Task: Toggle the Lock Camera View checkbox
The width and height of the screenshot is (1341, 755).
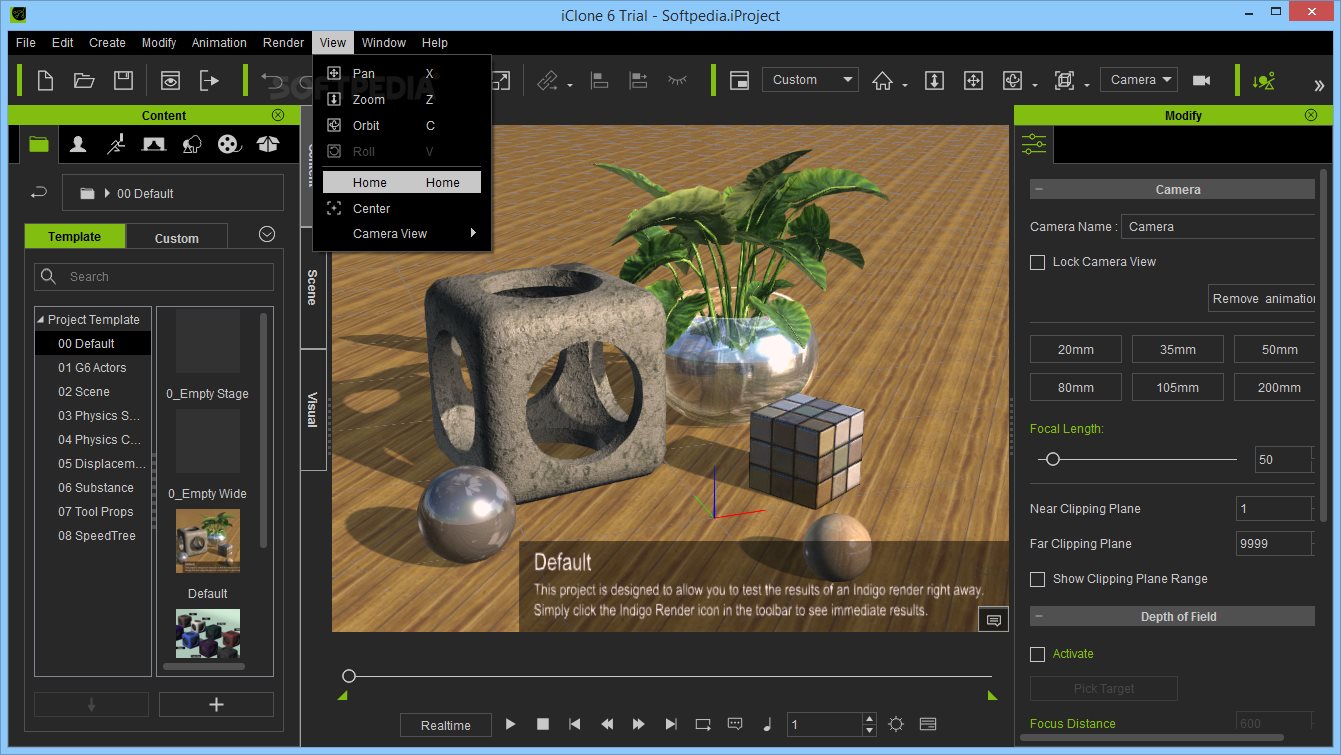Action: 1038,262
